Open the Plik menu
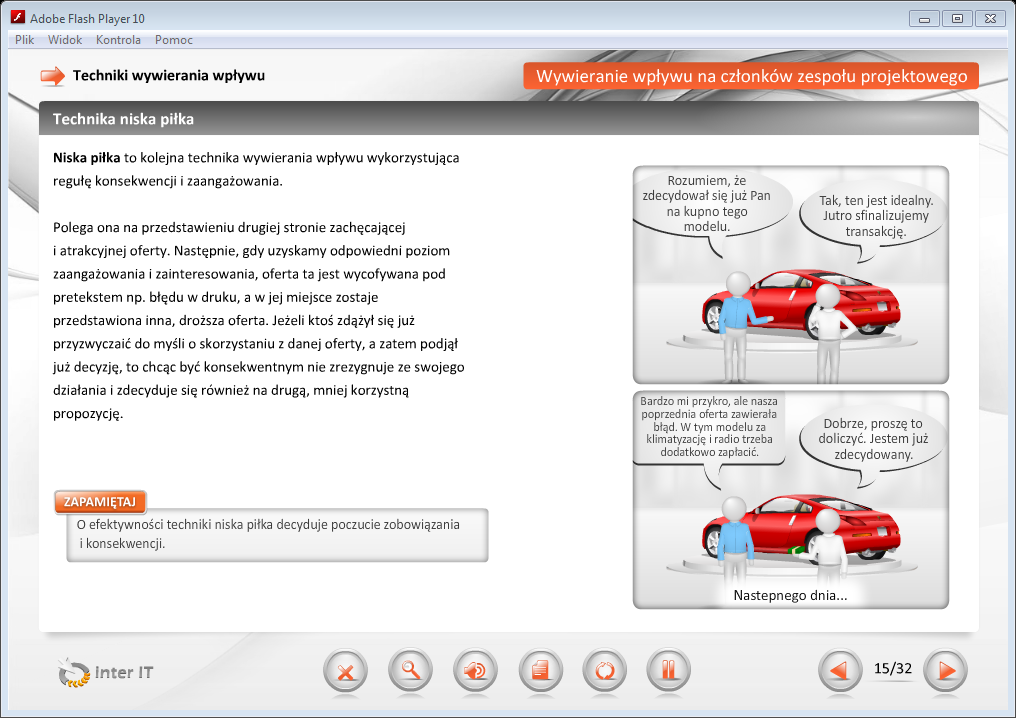This screenshot has width=1016, height=718. [25, 40]
